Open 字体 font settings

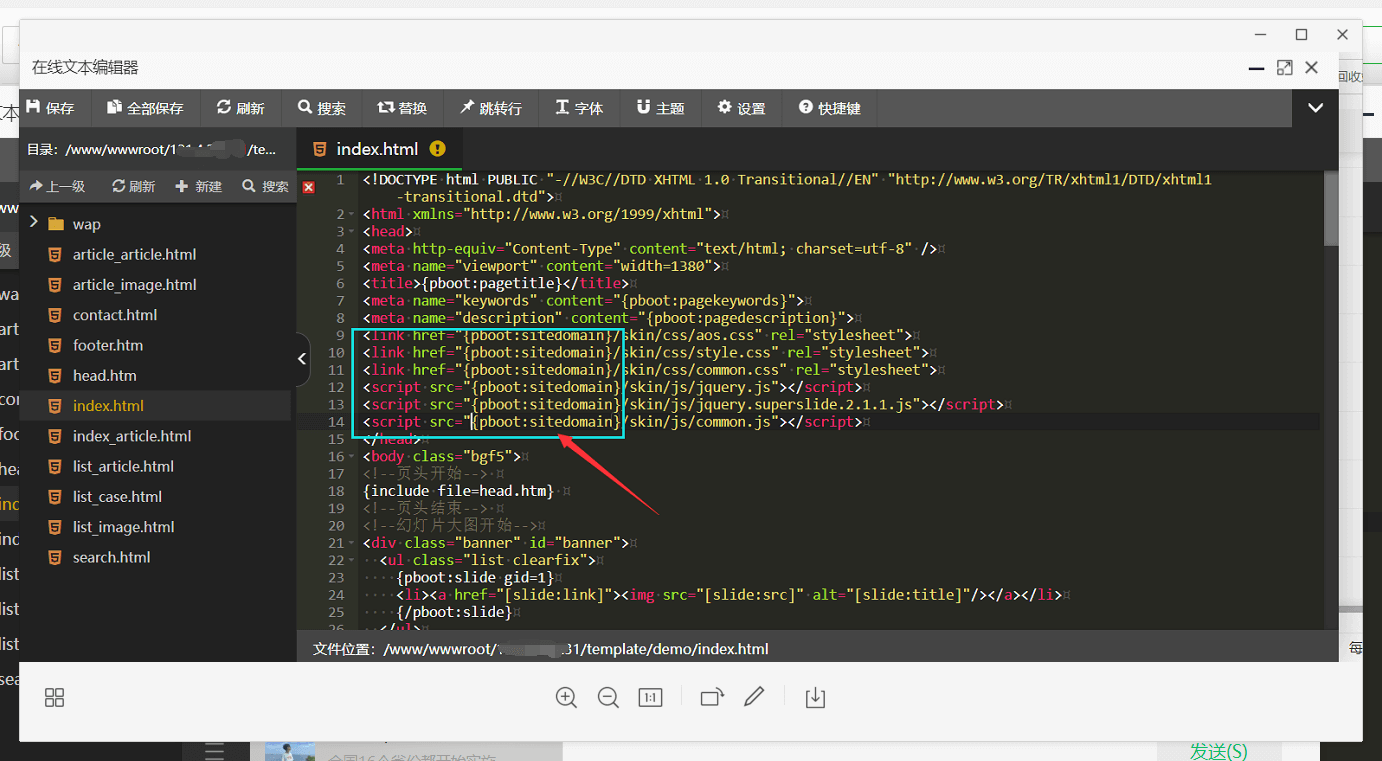point(580,108)
